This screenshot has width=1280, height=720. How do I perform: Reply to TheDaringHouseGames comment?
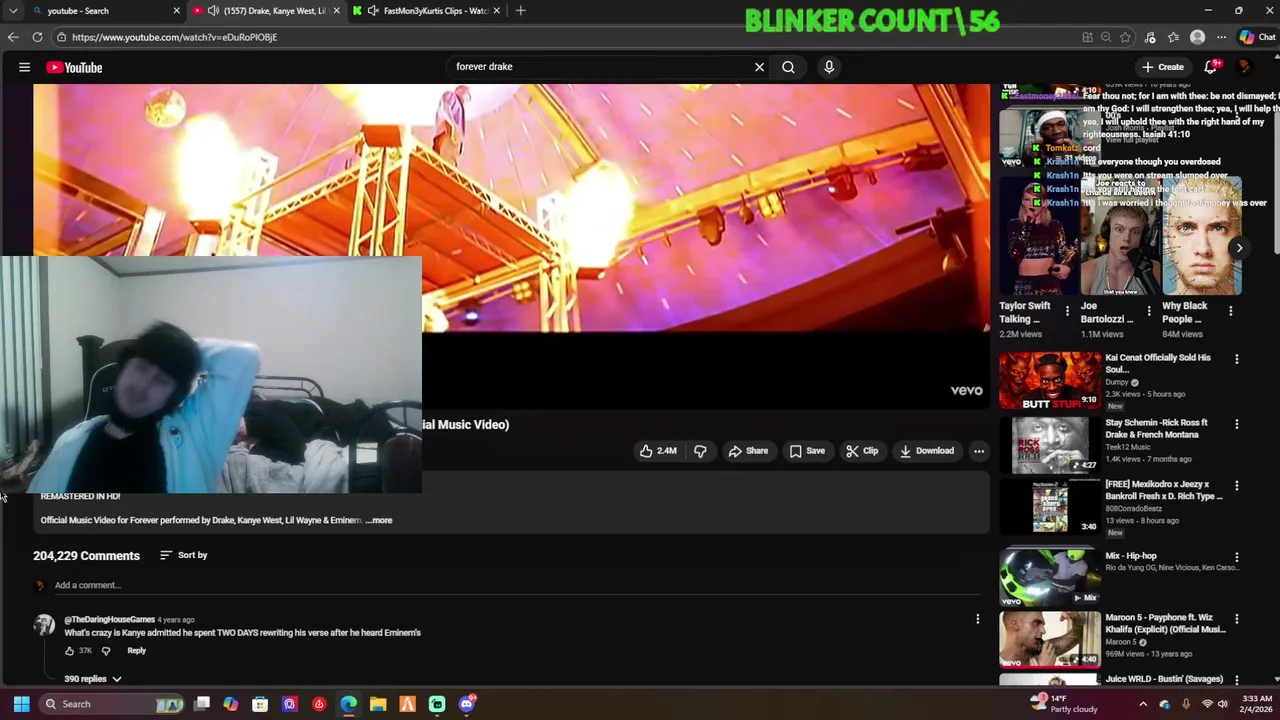(136, 651)
